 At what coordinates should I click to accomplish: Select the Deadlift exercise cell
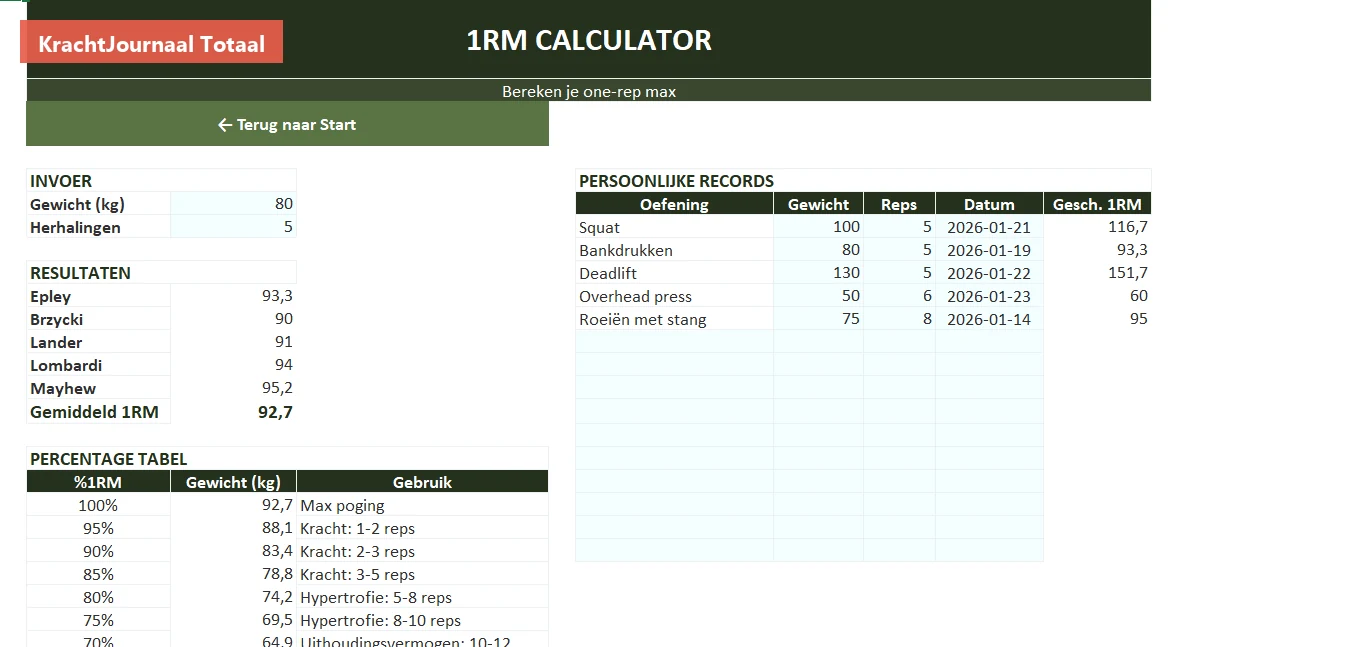[x=674, y=273]
